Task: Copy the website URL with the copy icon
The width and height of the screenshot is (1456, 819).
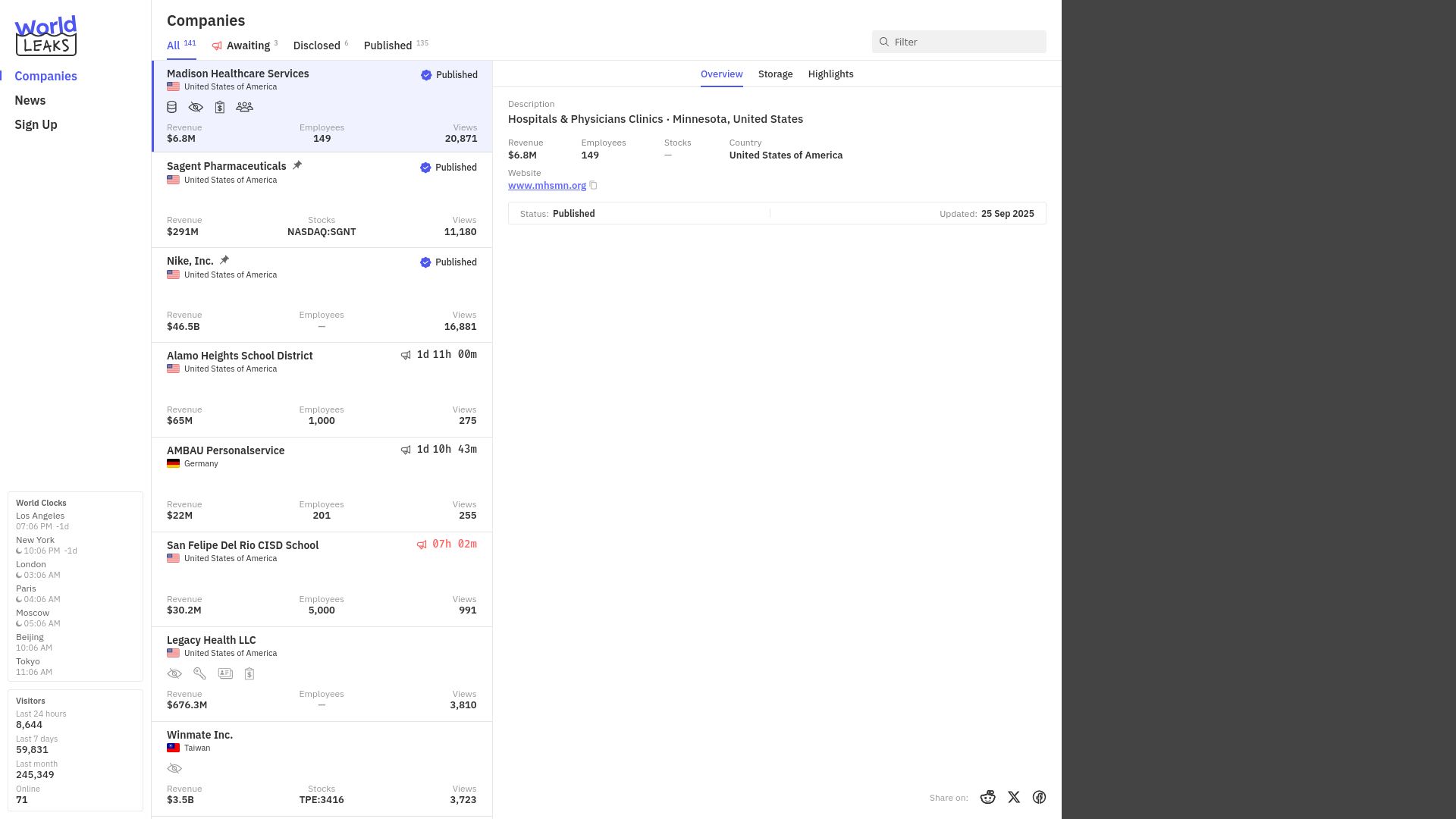Action: coord(594,185)
